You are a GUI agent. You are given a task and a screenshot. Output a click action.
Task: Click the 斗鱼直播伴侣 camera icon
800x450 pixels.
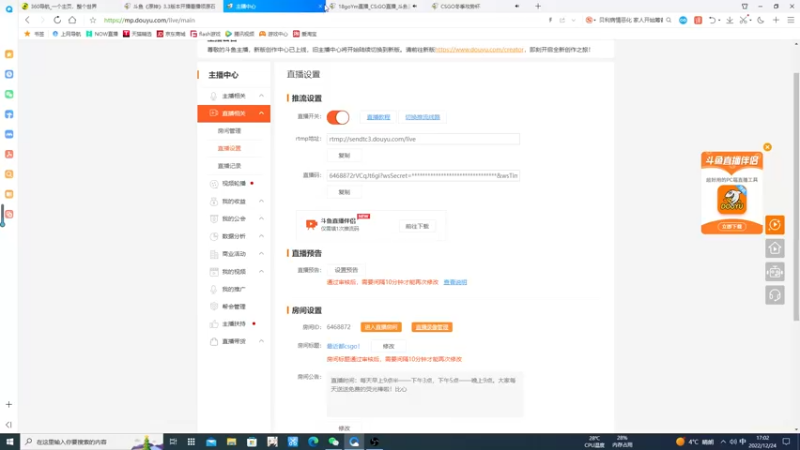pyautogui.click(x=311, y=224)
